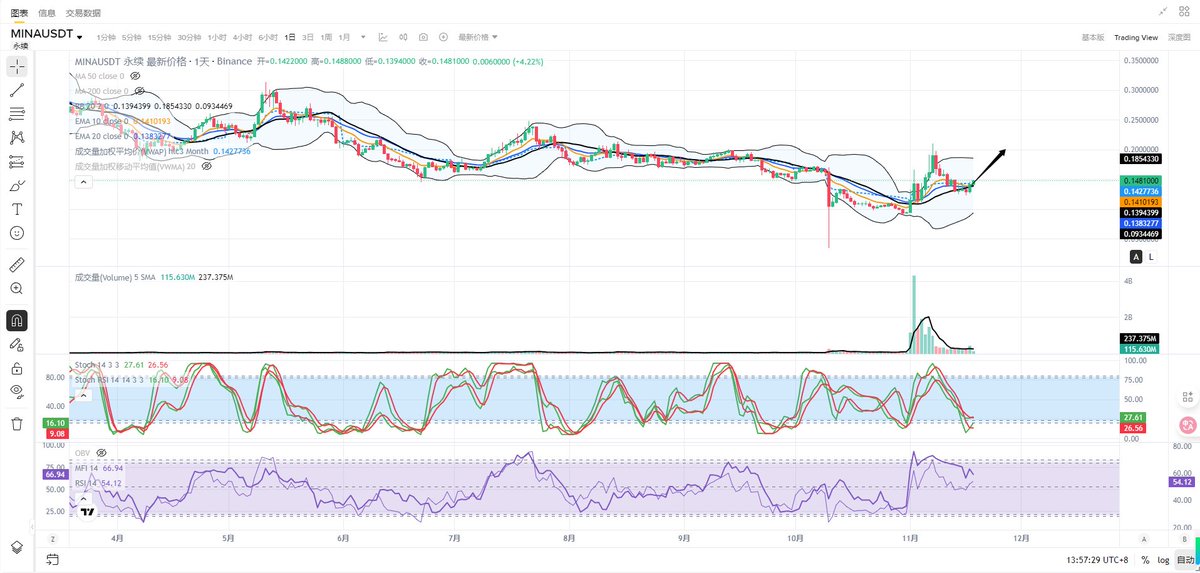Show the hidden VWMA 20 indicator
Image resolution: width=1200 pixels, height=573 pixels.
pyautogui.click(x=207, y=166)
